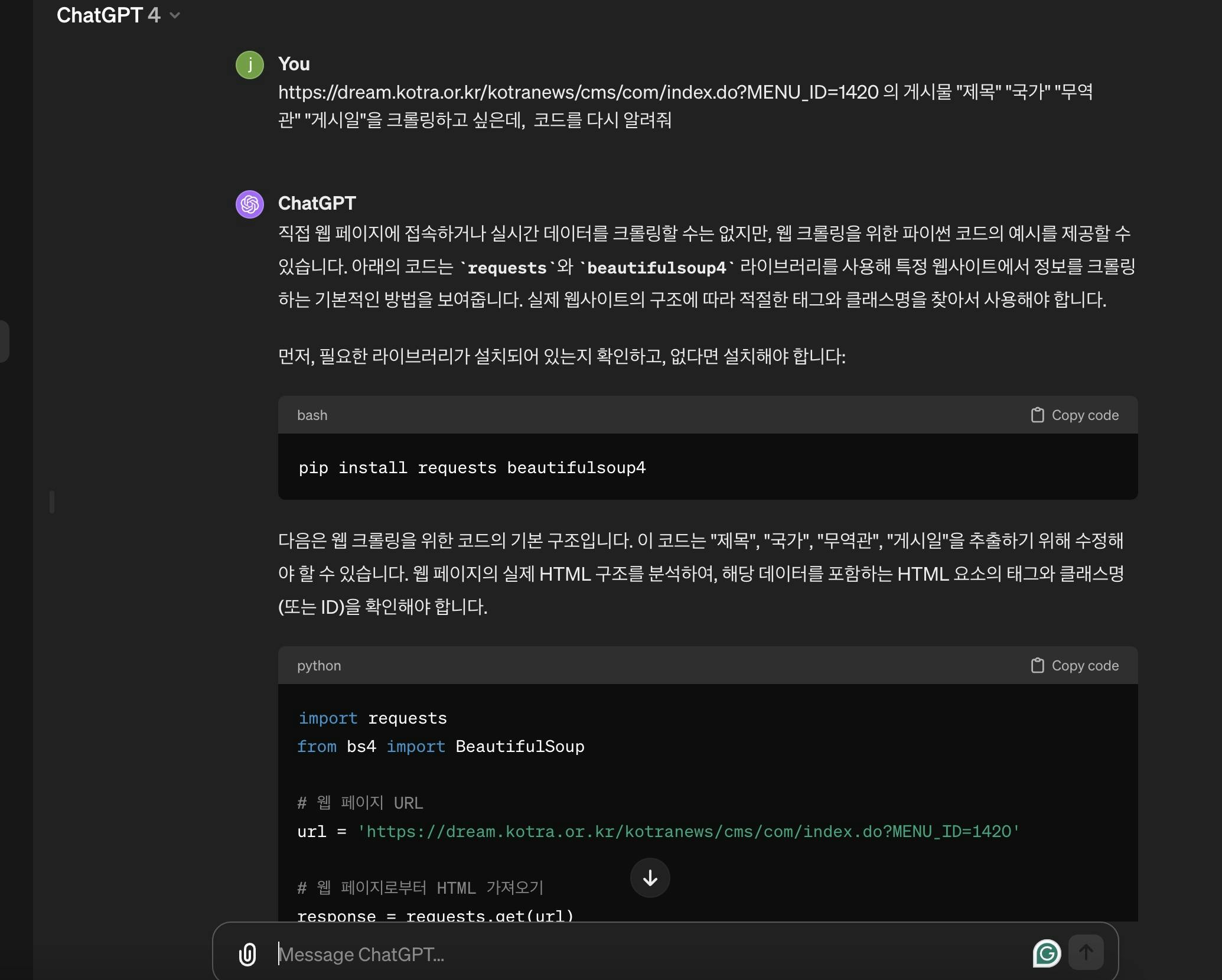Image resolution: width=1222 pixels, height=980 pixels.
Task: Click the sidebar toggle handle at left edge
Action: pyautogui.click(x=52, y=502)
